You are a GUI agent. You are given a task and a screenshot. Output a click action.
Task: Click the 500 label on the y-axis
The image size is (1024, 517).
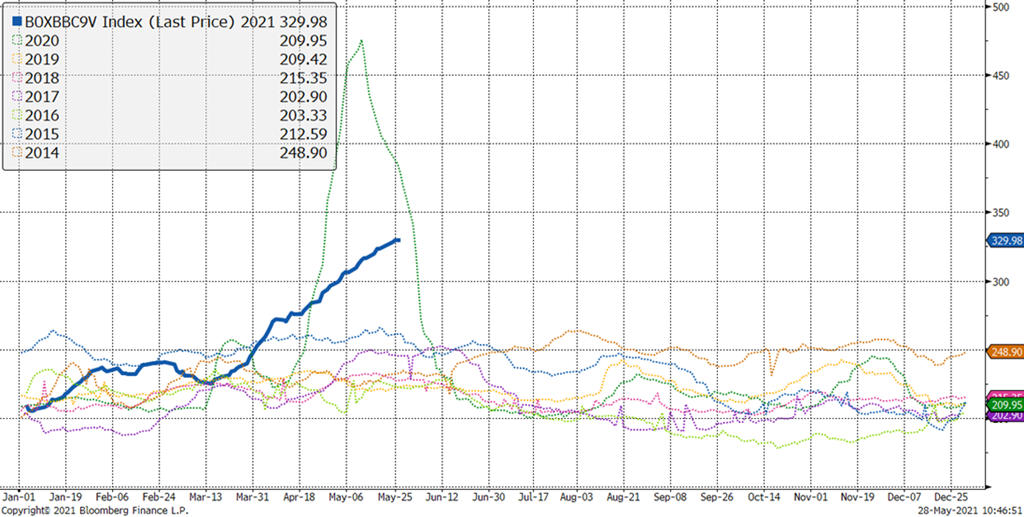[x=998, y=7]
